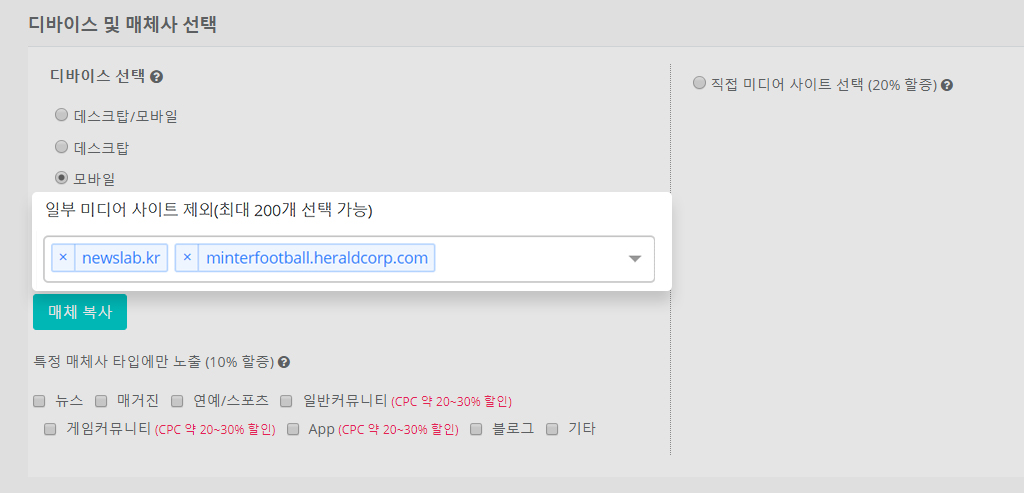
Task: Toggle the 게임커뮤니티 checkbox
Action: (x=50, y=429)
